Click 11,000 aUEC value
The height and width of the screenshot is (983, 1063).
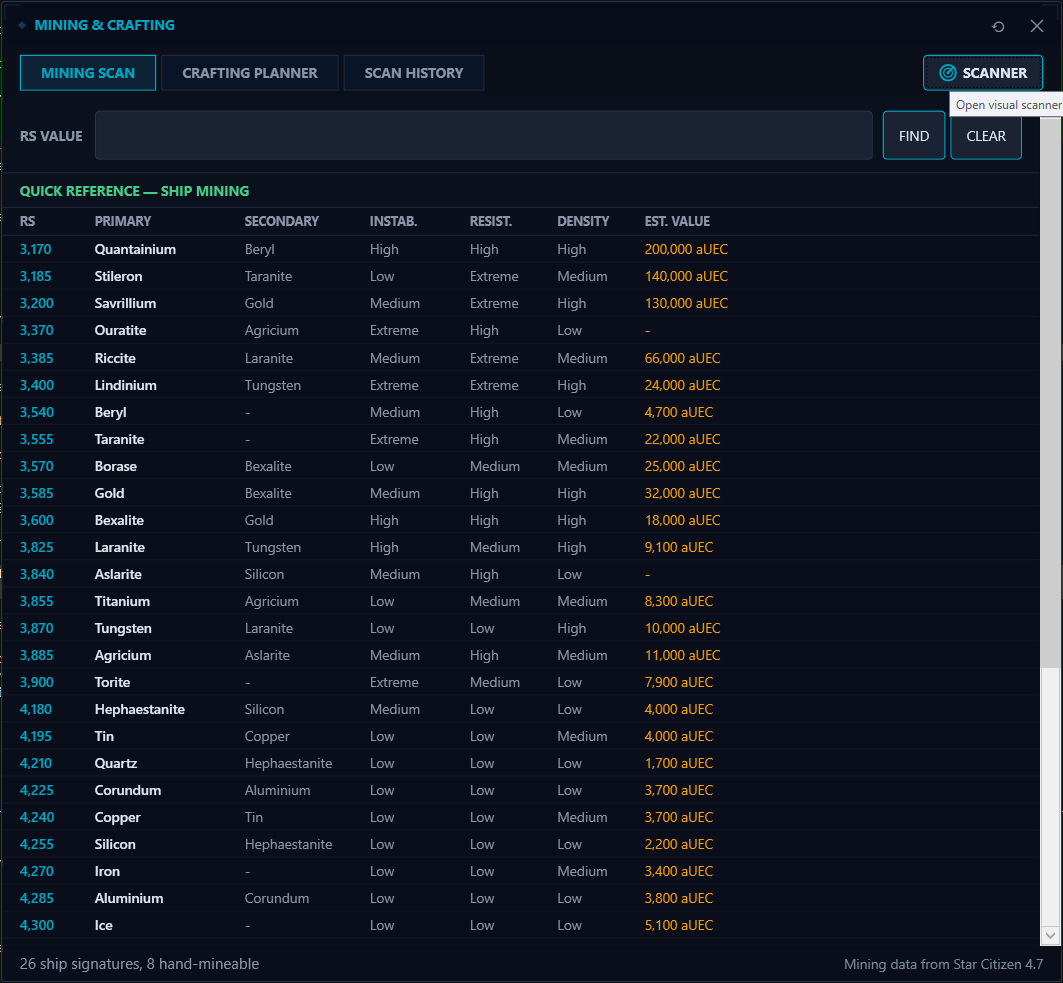[x=682, y=656]
